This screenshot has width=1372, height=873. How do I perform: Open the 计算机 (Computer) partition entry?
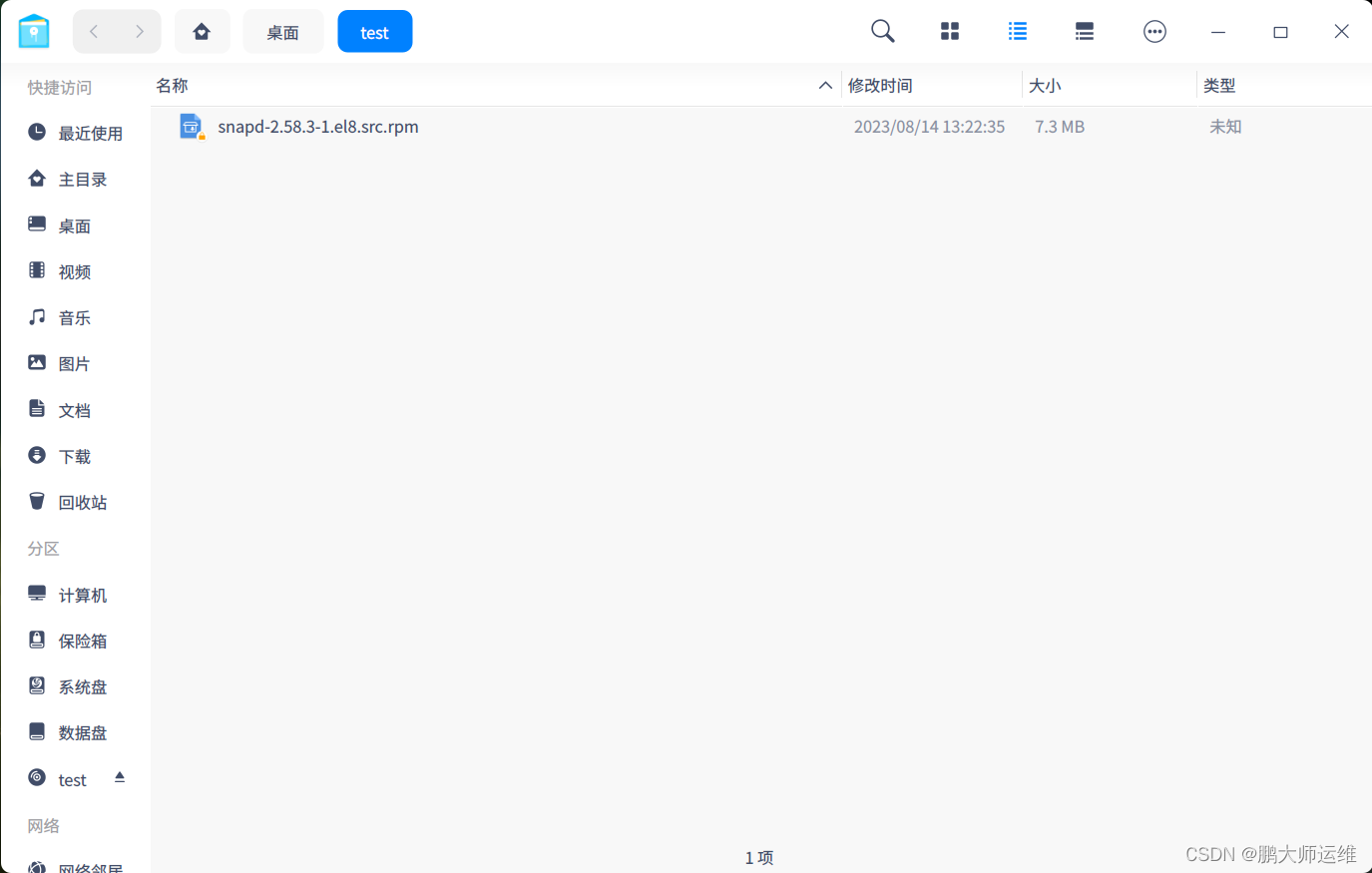[83, 594]
